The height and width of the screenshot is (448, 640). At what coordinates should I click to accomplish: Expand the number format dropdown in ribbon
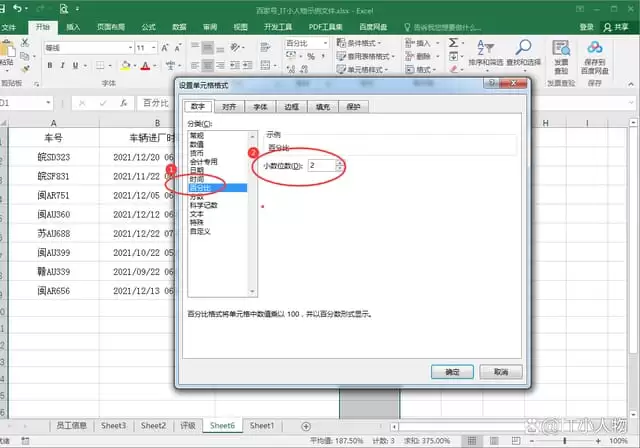pyautogui.click(x=325, y=43)
